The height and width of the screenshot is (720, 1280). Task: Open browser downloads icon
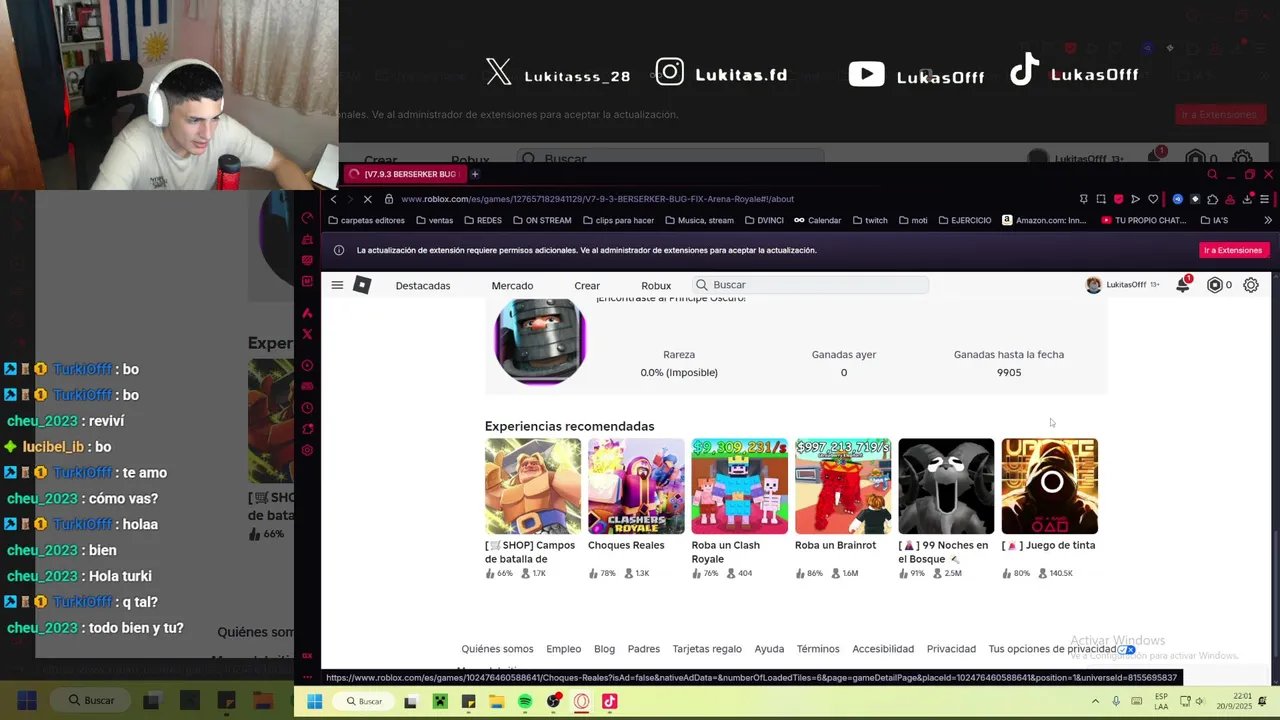click(x=1247, y=199)
